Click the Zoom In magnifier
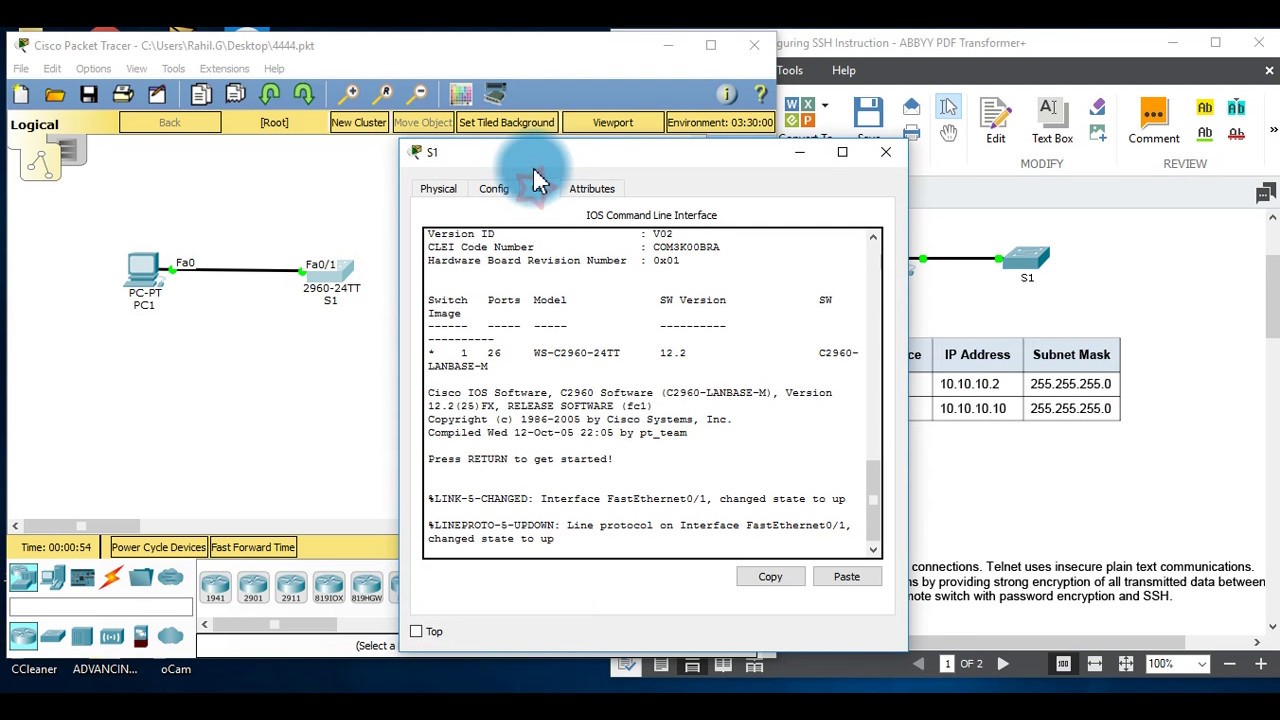Image resolution: width=1280 pixels, height=720 pixels. click(x=349, y=94)
